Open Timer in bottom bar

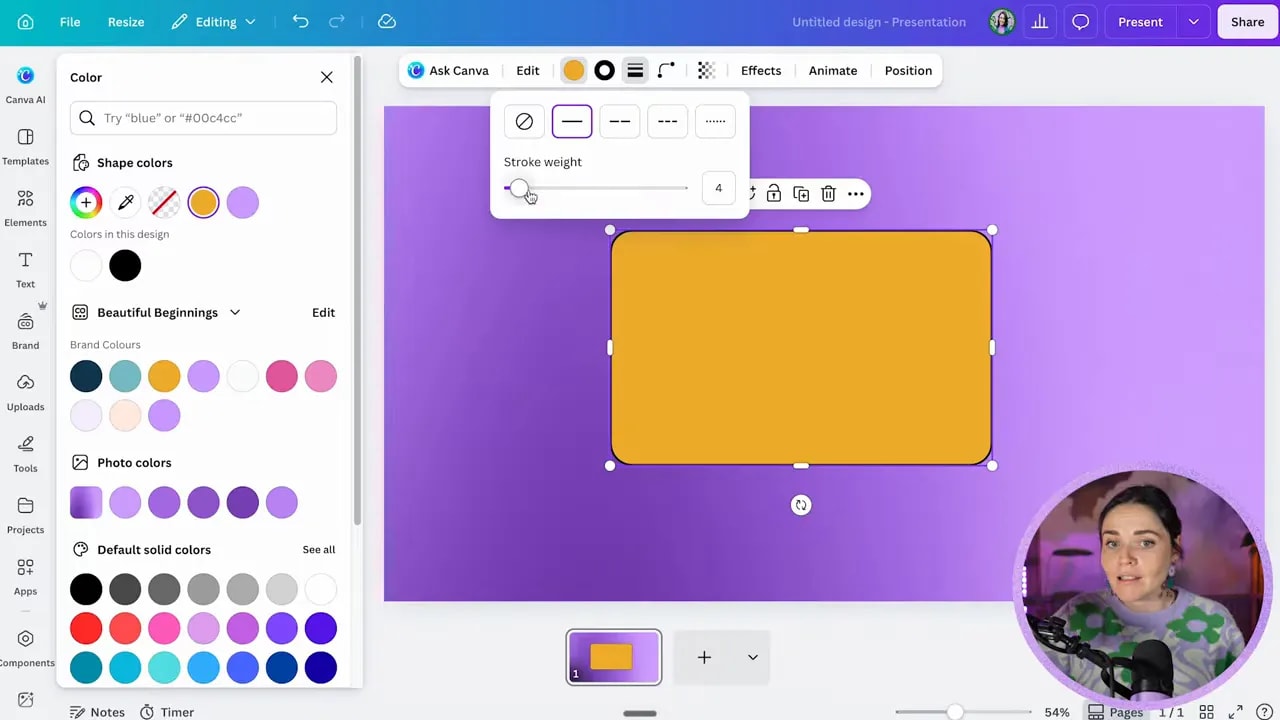pyautogui.click(x=166, y=712)
